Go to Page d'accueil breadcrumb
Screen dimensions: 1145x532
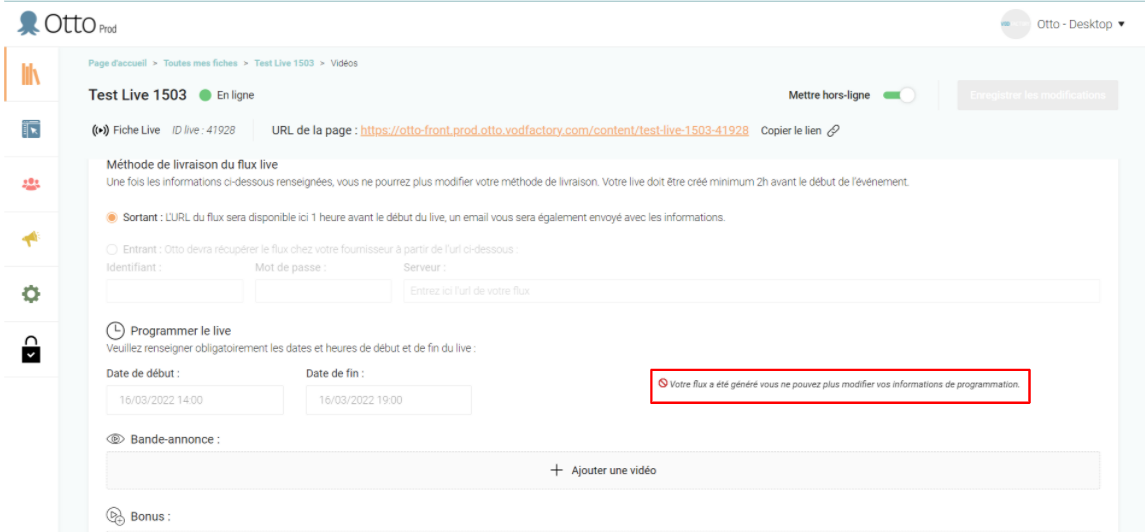point(118,63)
